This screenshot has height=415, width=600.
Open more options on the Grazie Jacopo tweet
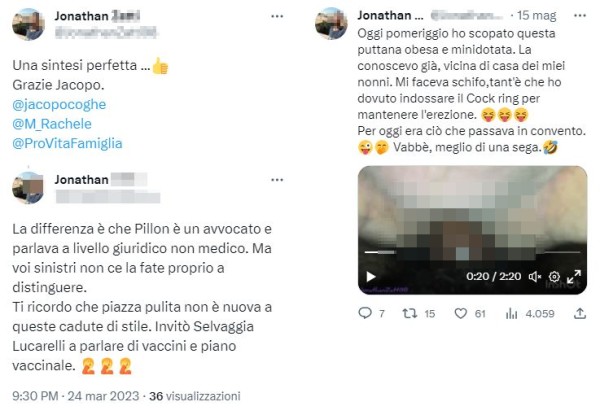277,16
